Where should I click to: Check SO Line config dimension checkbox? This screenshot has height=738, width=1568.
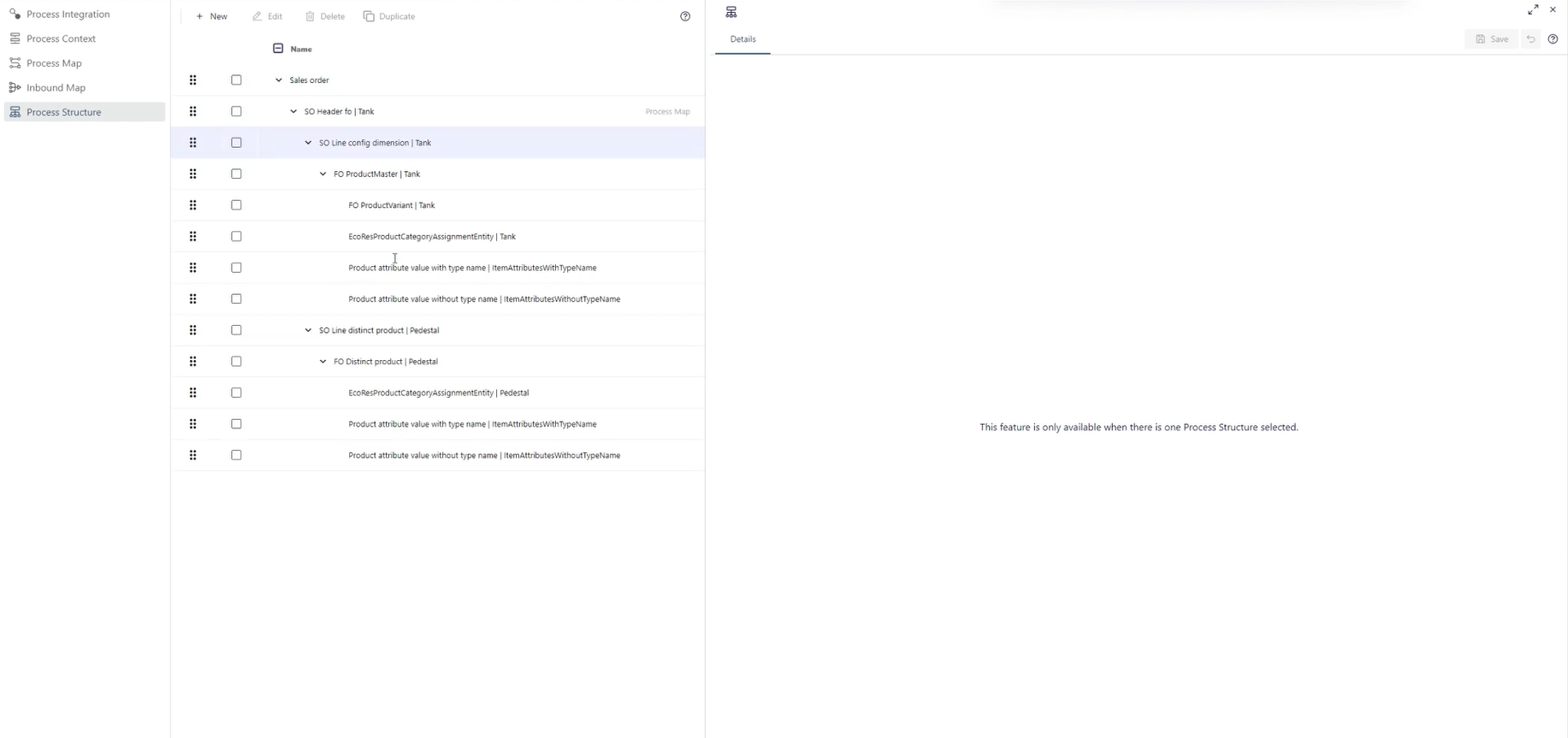point(236,143)
